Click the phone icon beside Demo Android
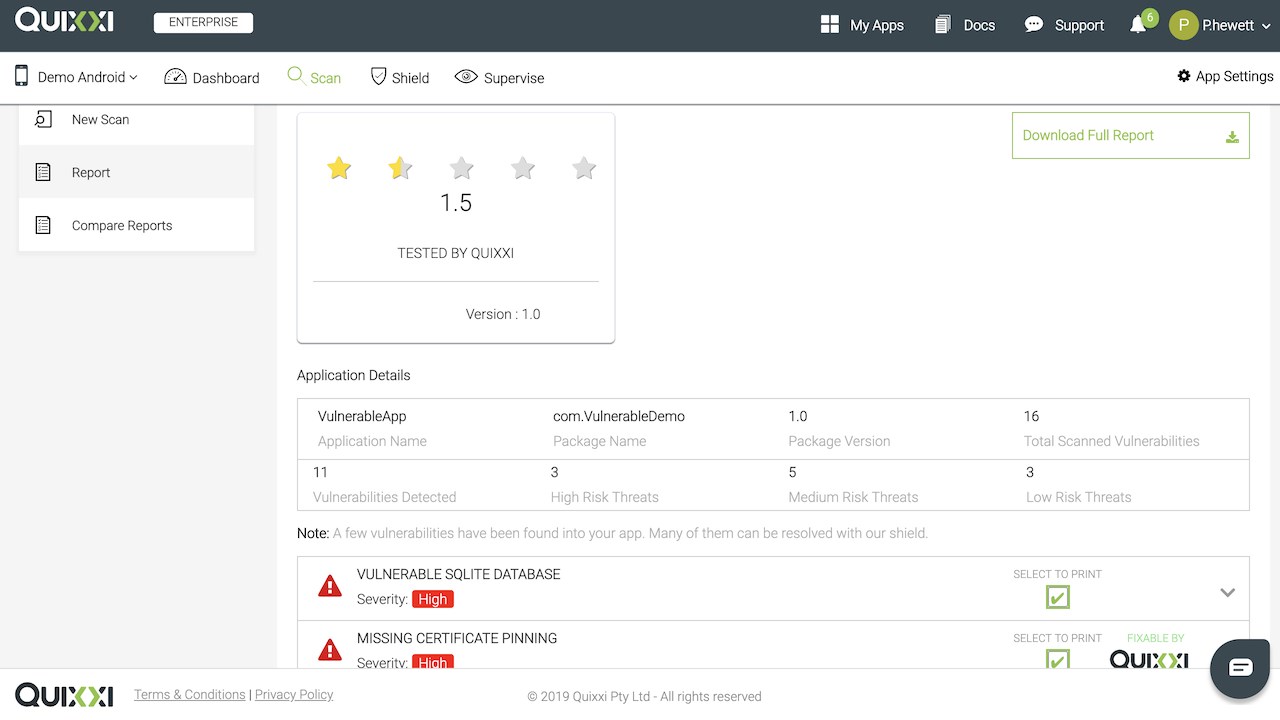The width and height of the screenshot is (1280, 720). (21, 76)
